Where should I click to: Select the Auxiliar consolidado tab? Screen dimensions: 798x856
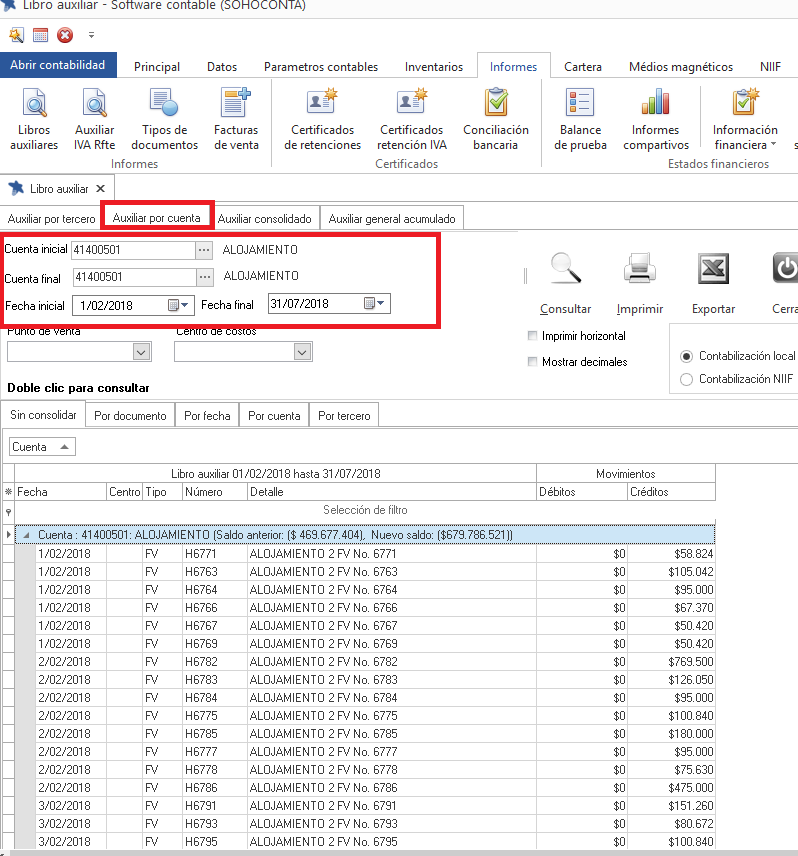264,219
